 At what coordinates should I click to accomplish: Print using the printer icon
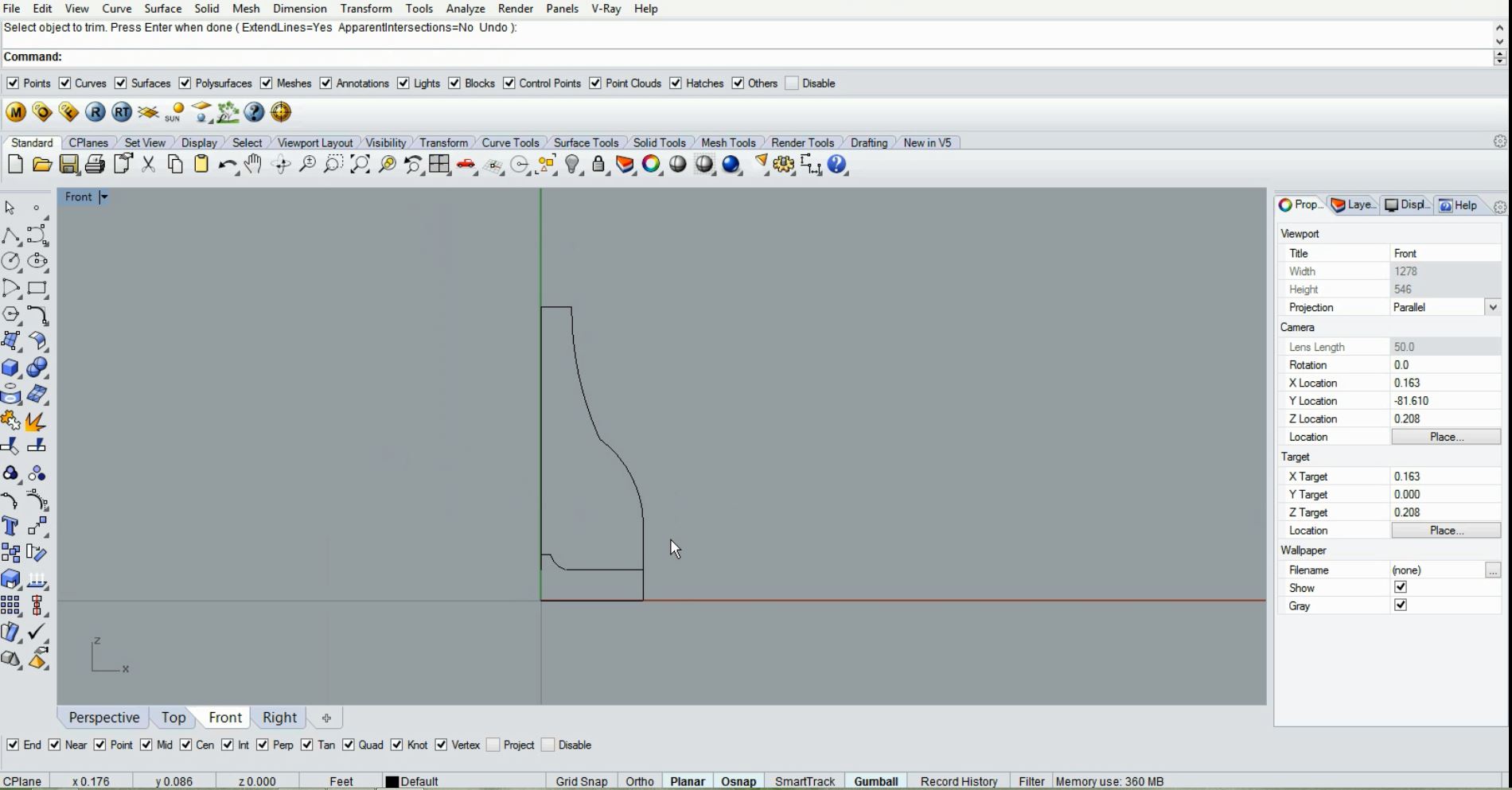95,165
